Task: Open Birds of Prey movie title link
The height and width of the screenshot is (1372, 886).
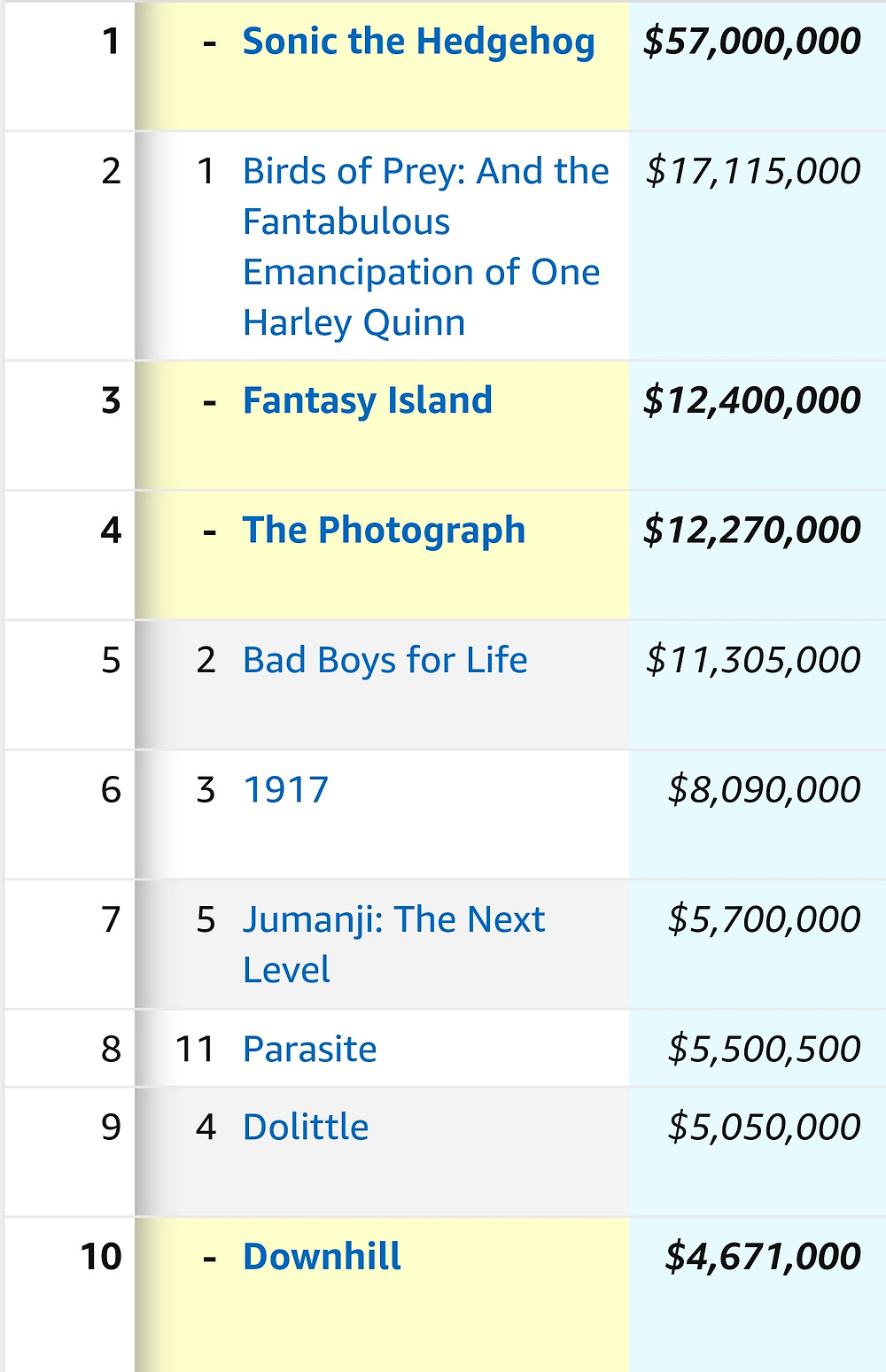Action: pyautogui.click(x=426, y=246)
